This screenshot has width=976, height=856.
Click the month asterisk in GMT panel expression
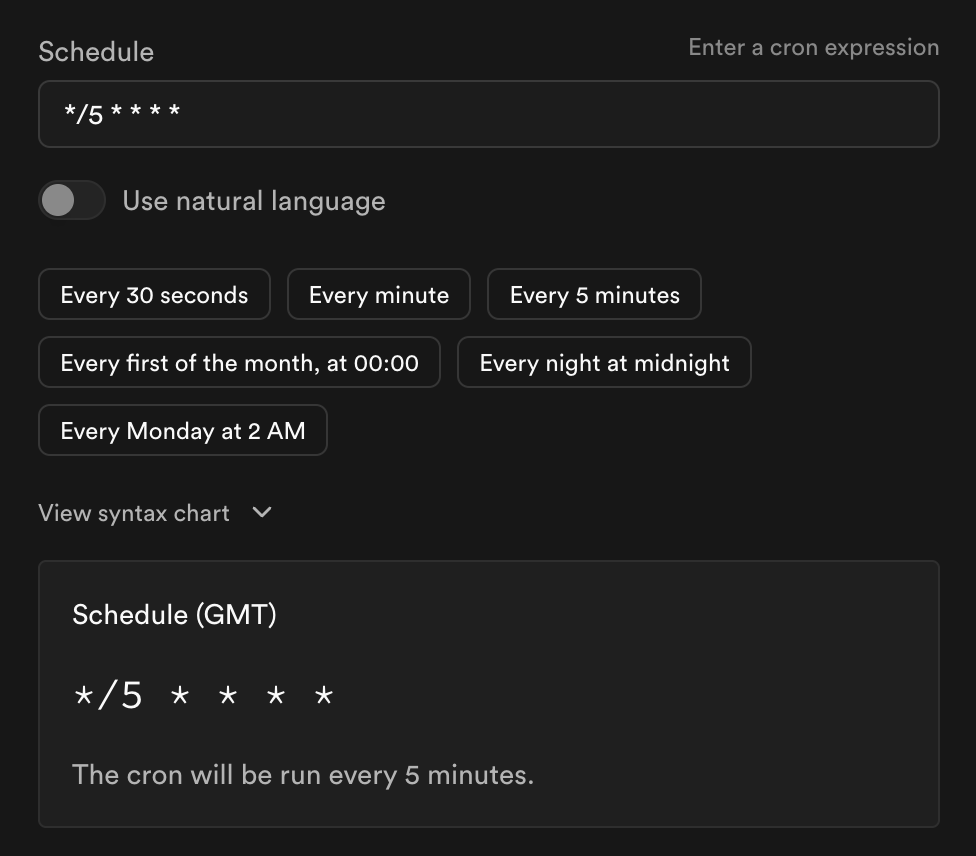pos(276,695)
